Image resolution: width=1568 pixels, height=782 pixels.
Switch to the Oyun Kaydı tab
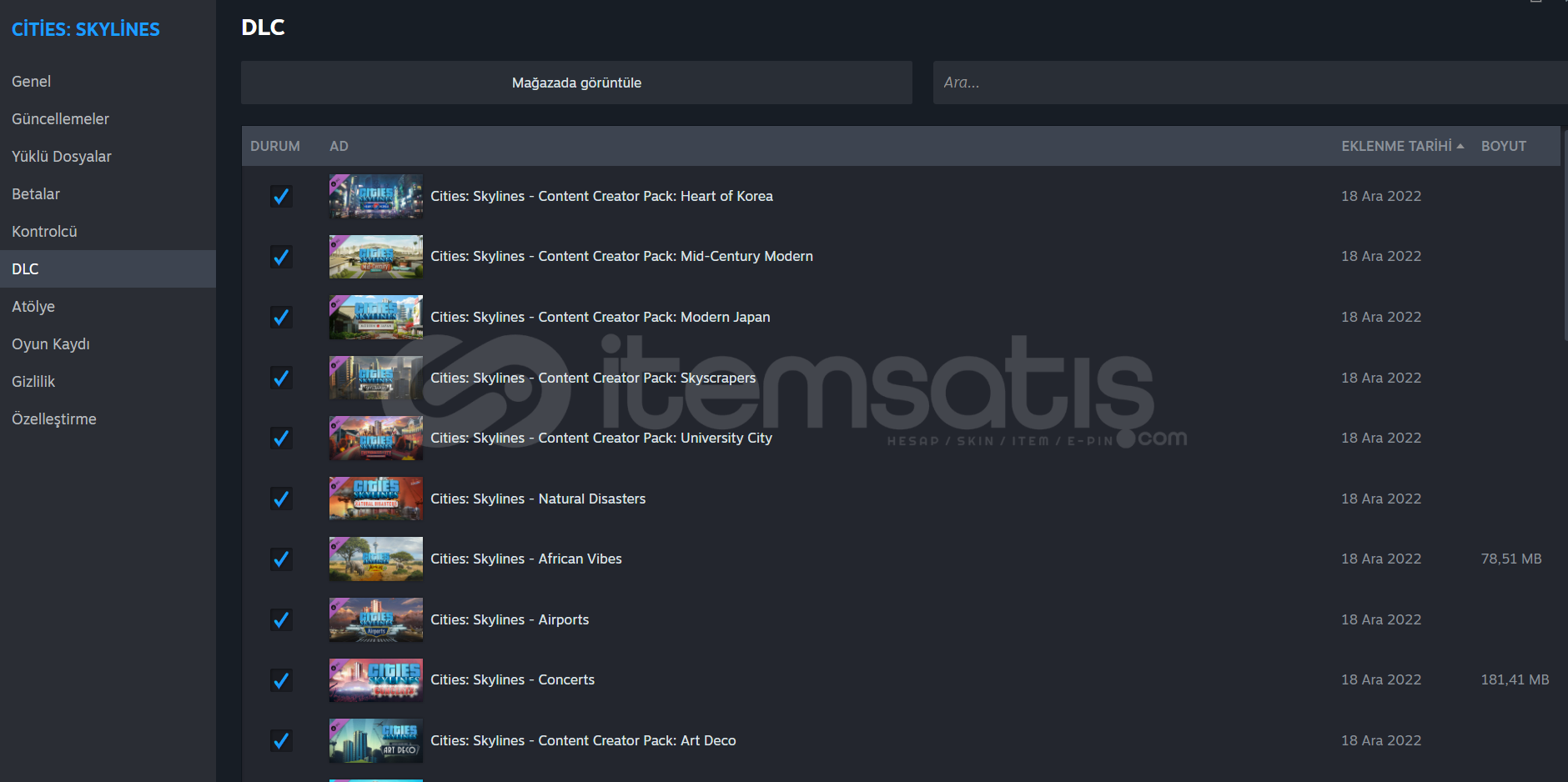[x=108, y=344]
